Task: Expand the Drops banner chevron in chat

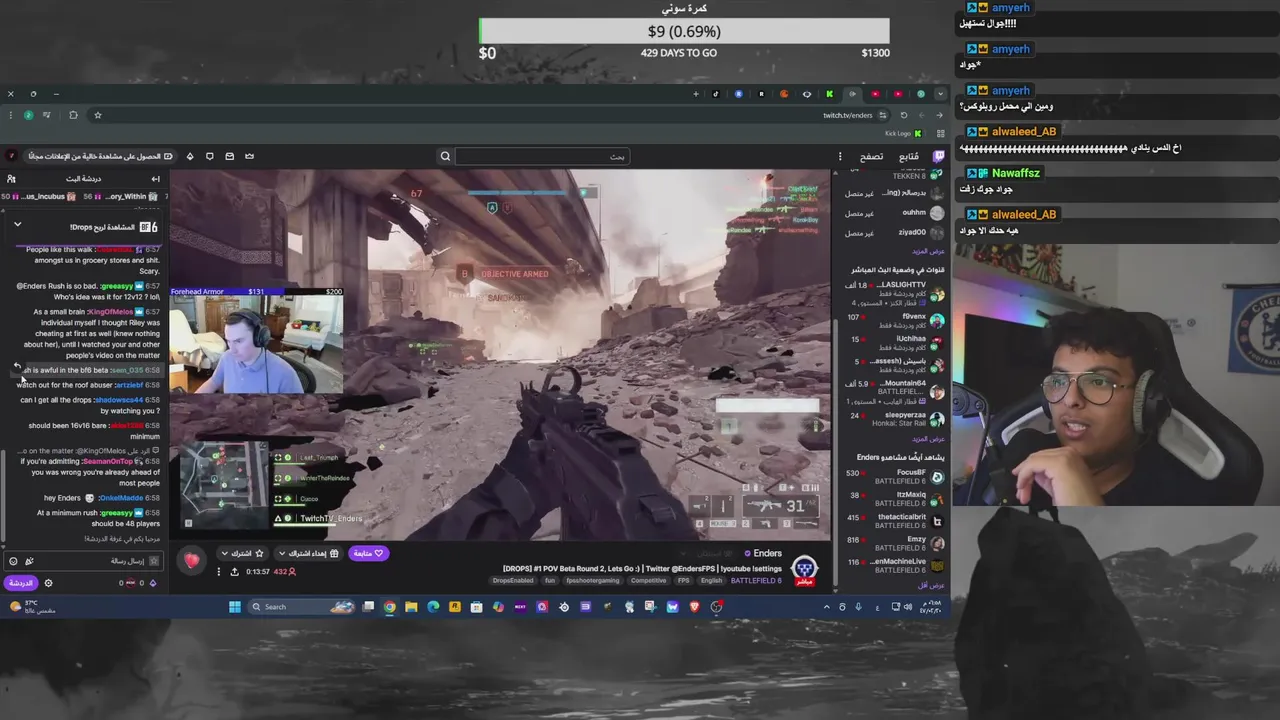Action: point(17,225)
